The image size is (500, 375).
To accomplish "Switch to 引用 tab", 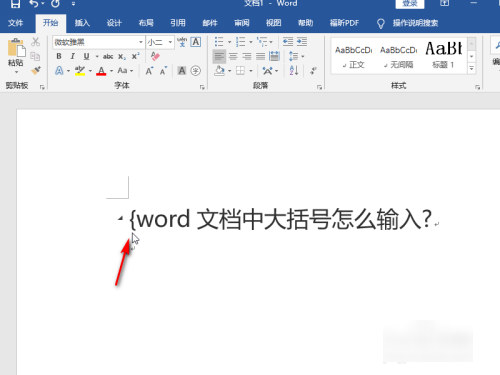I will coord(178,23).
